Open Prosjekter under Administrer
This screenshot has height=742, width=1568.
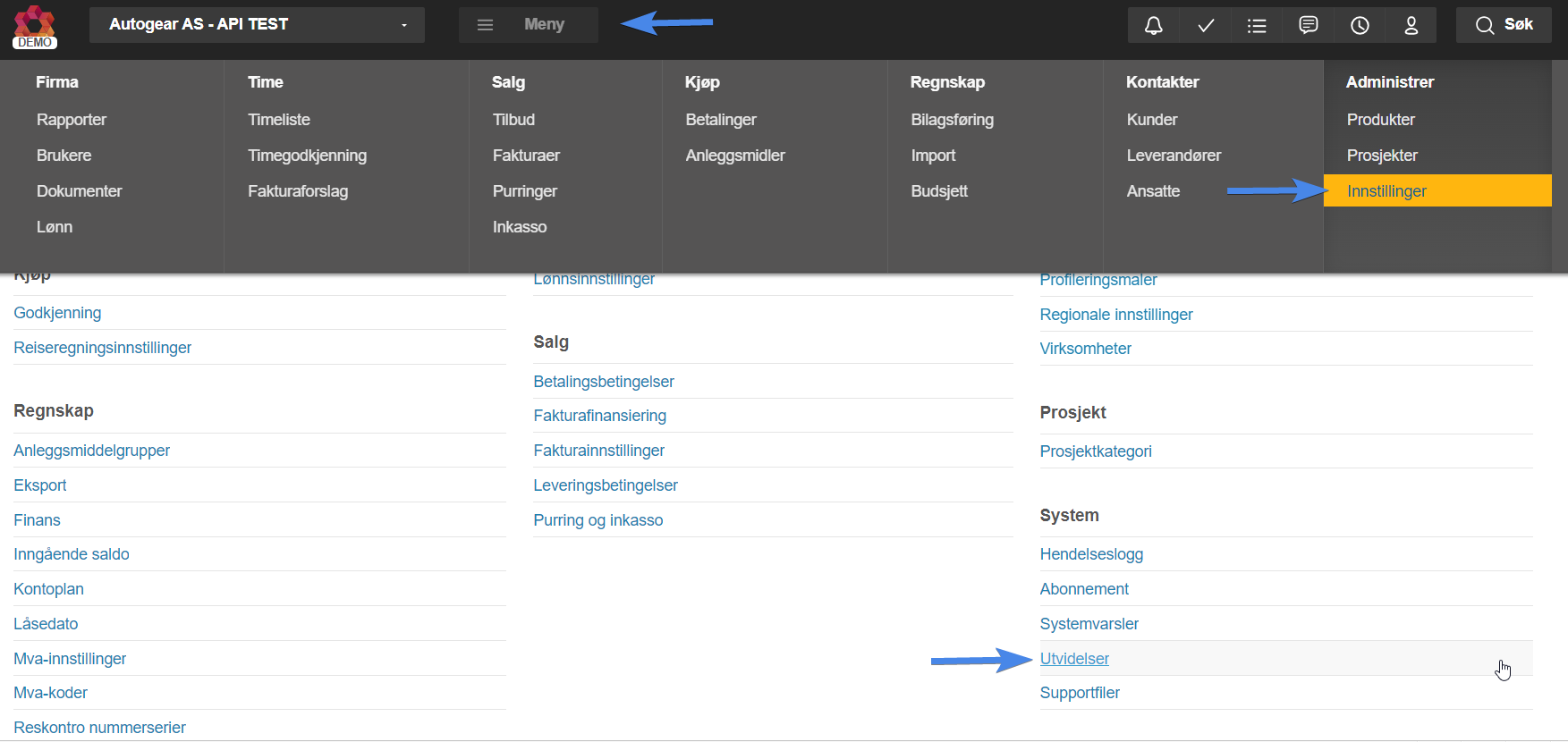1382,156
